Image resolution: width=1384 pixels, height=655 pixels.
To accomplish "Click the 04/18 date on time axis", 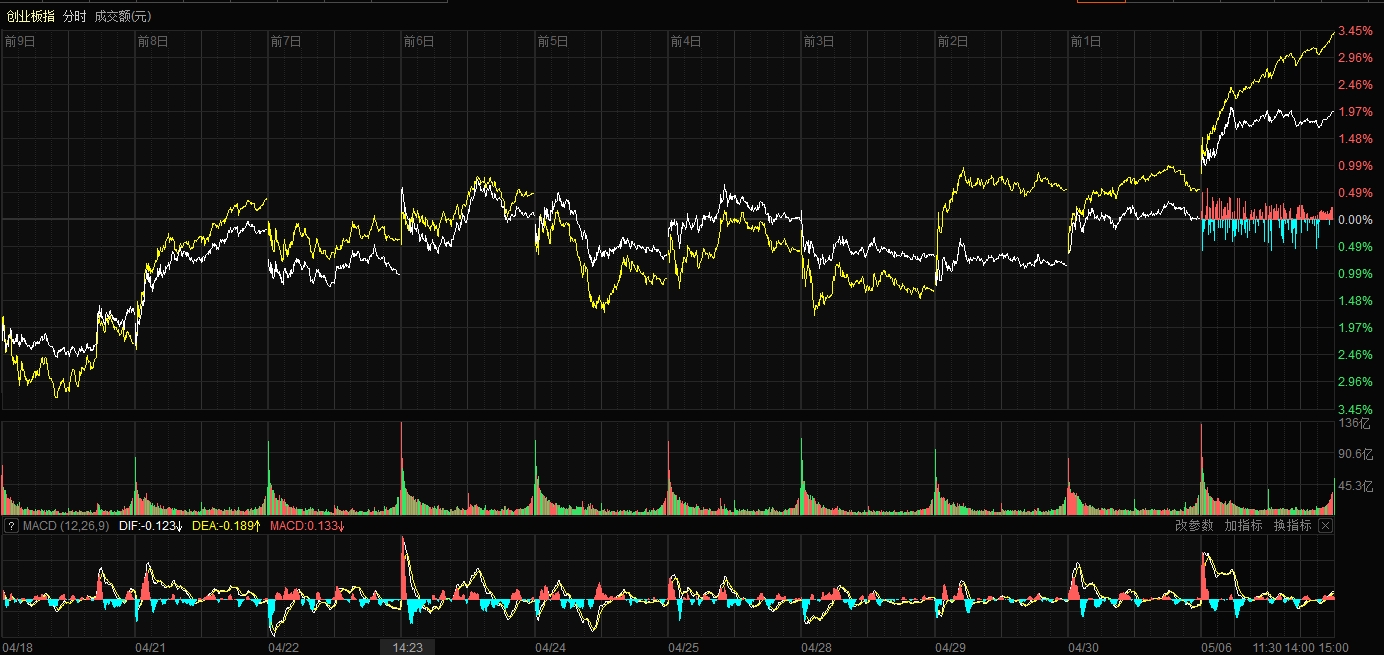I will pyautogui.click(x=19, y=647).
